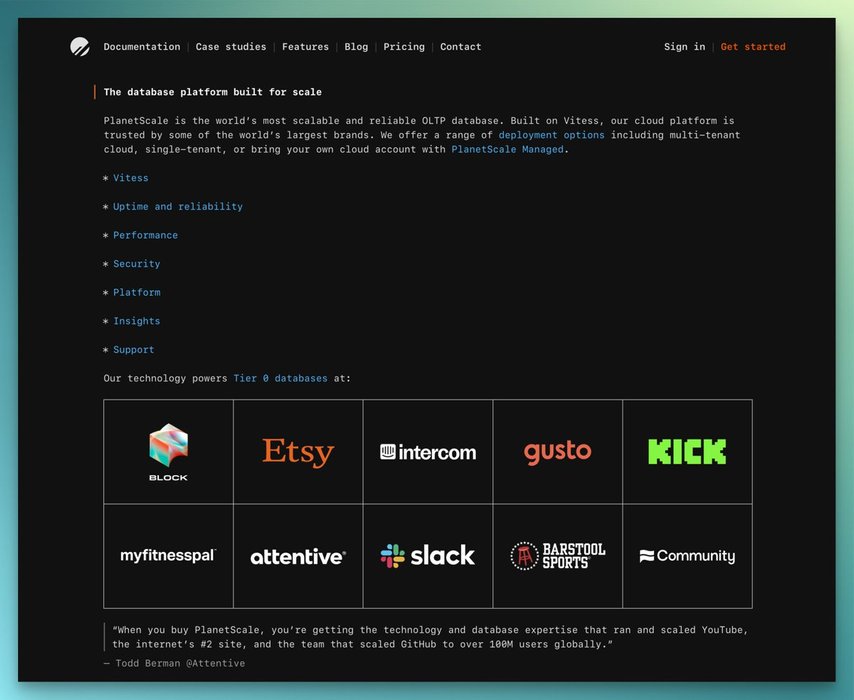The image size is (854, 700).
Task: Select the MyFitnessPal logo
Action: [168, 556]
